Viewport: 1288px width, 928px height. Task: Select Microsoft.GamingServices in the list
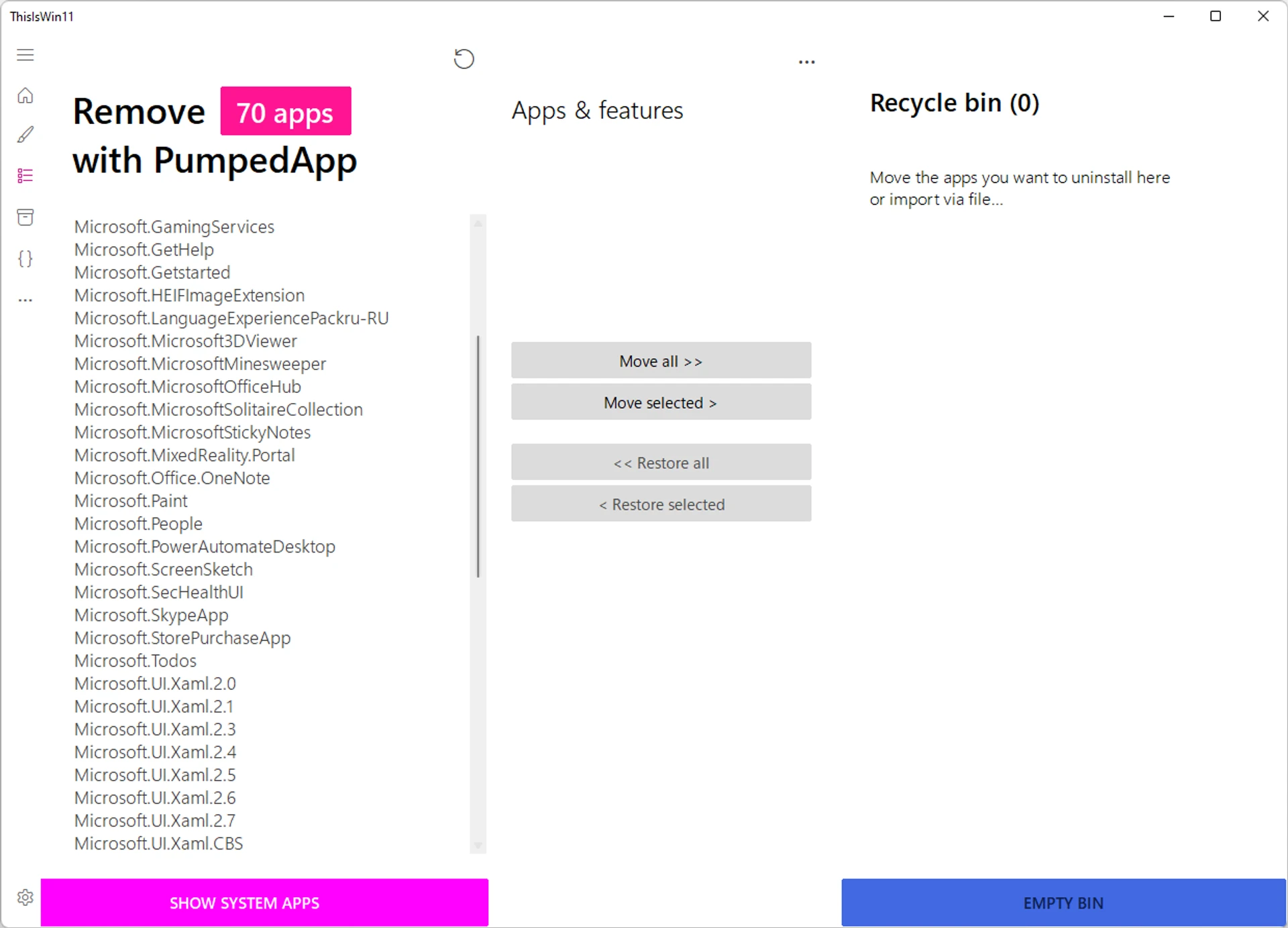(174, 227)
